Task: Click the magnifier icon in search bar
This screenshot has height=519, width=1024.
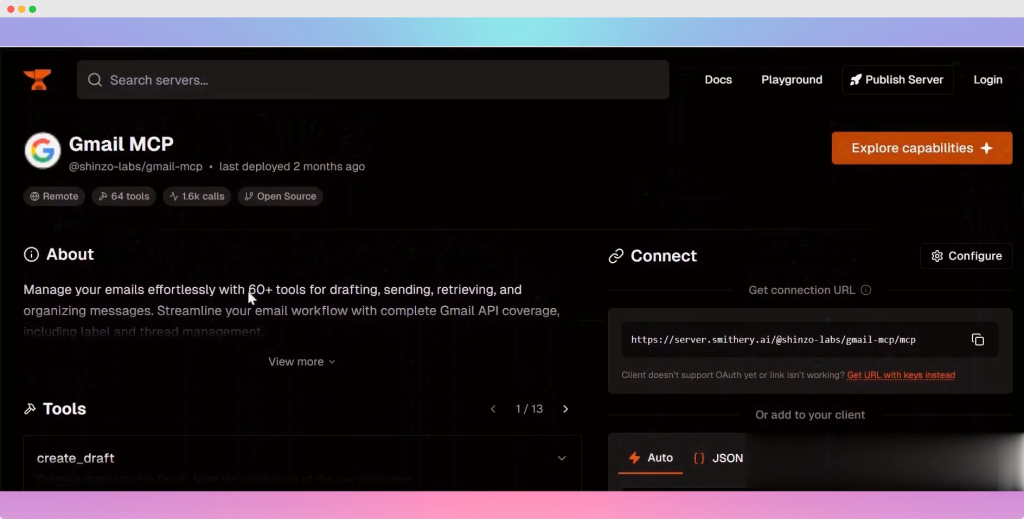Action: 95,80
